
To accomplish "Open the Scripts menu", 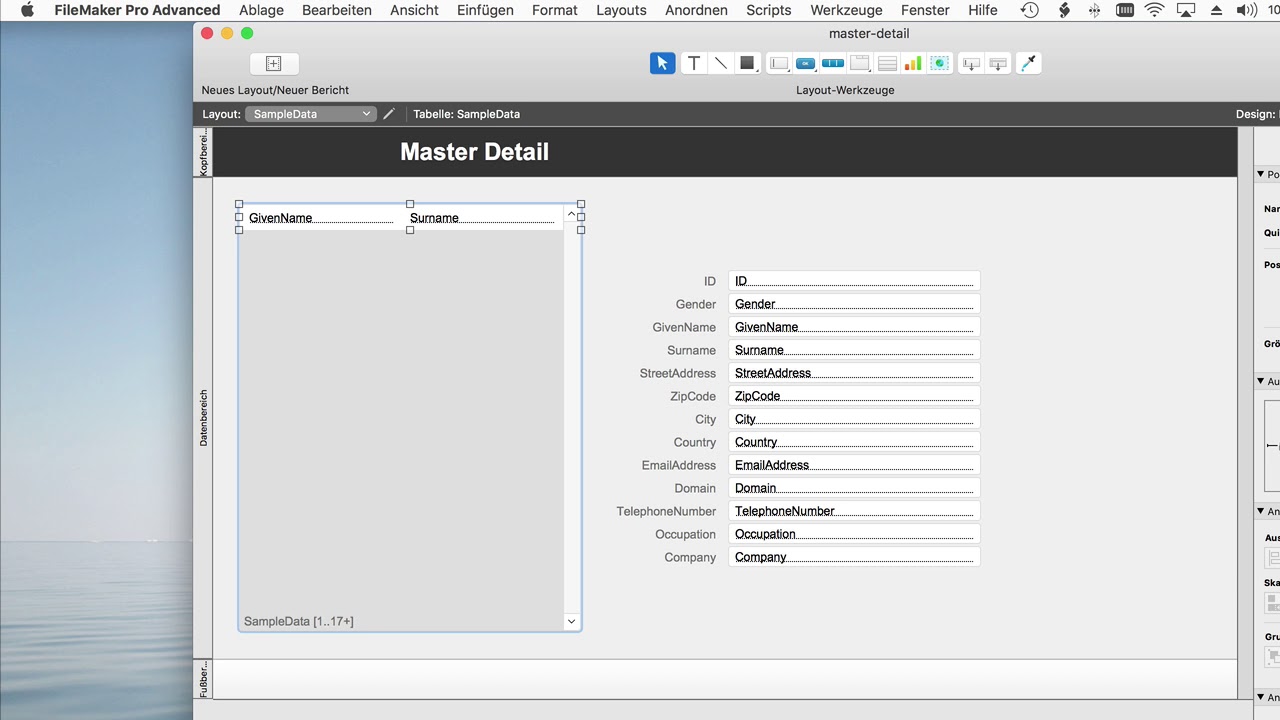I will (x=769, y=10).
